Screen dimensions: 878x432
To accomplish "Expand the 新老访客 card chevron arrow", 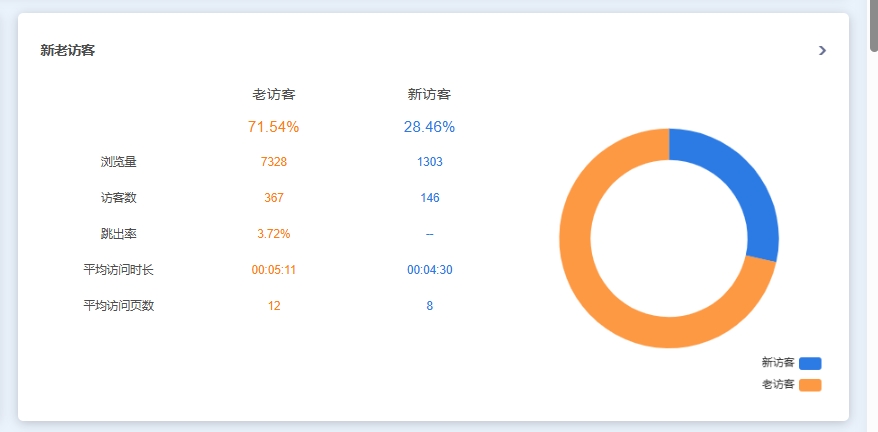I will point(822,50).
